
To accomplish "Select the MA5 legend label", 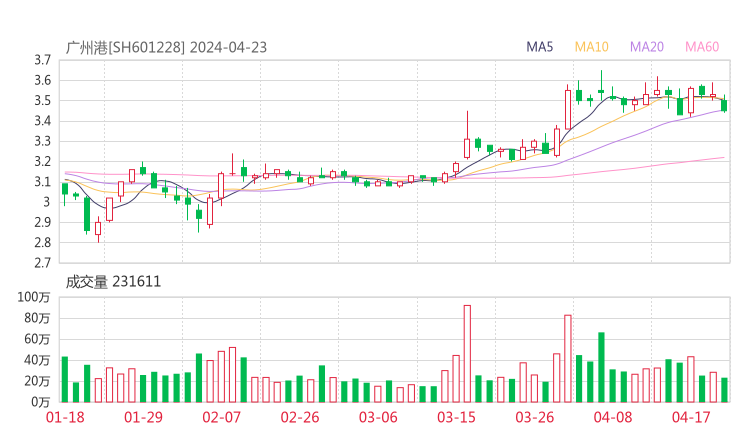I will click(539, 47).
